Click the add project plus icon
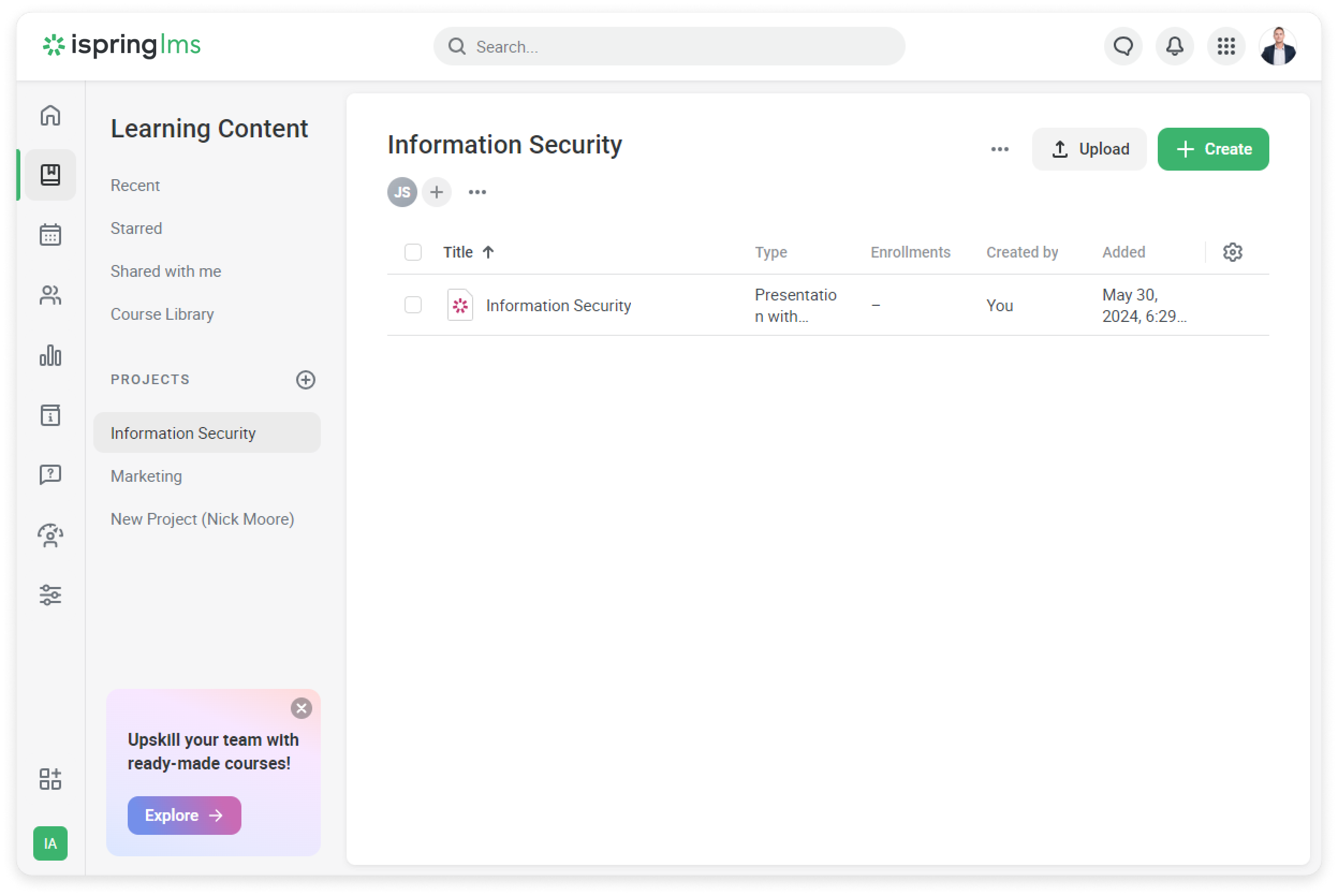 [306, 379]
